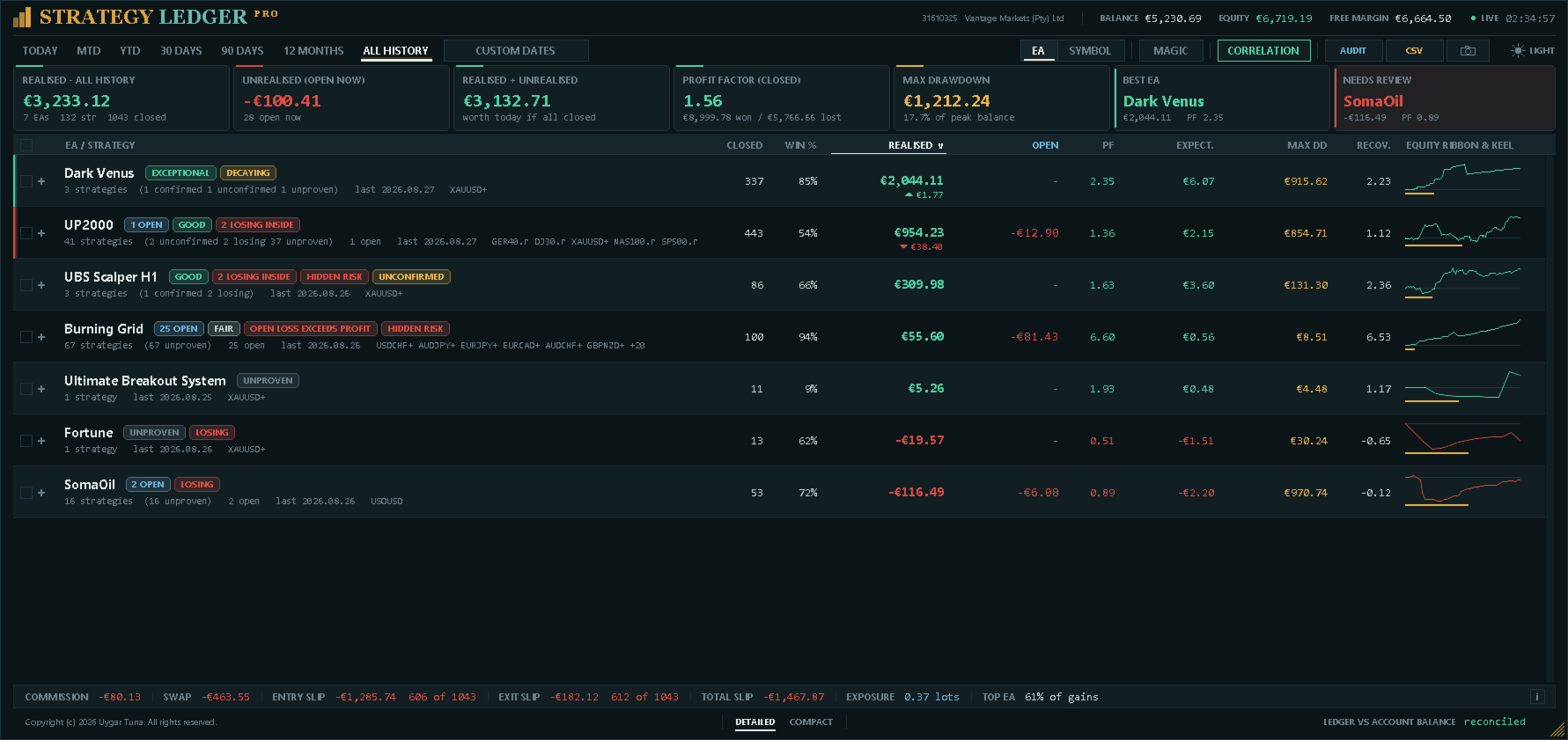Open Fortune equity ribbon chart
1568x740 pixels.
click(x=1463, y=439)
